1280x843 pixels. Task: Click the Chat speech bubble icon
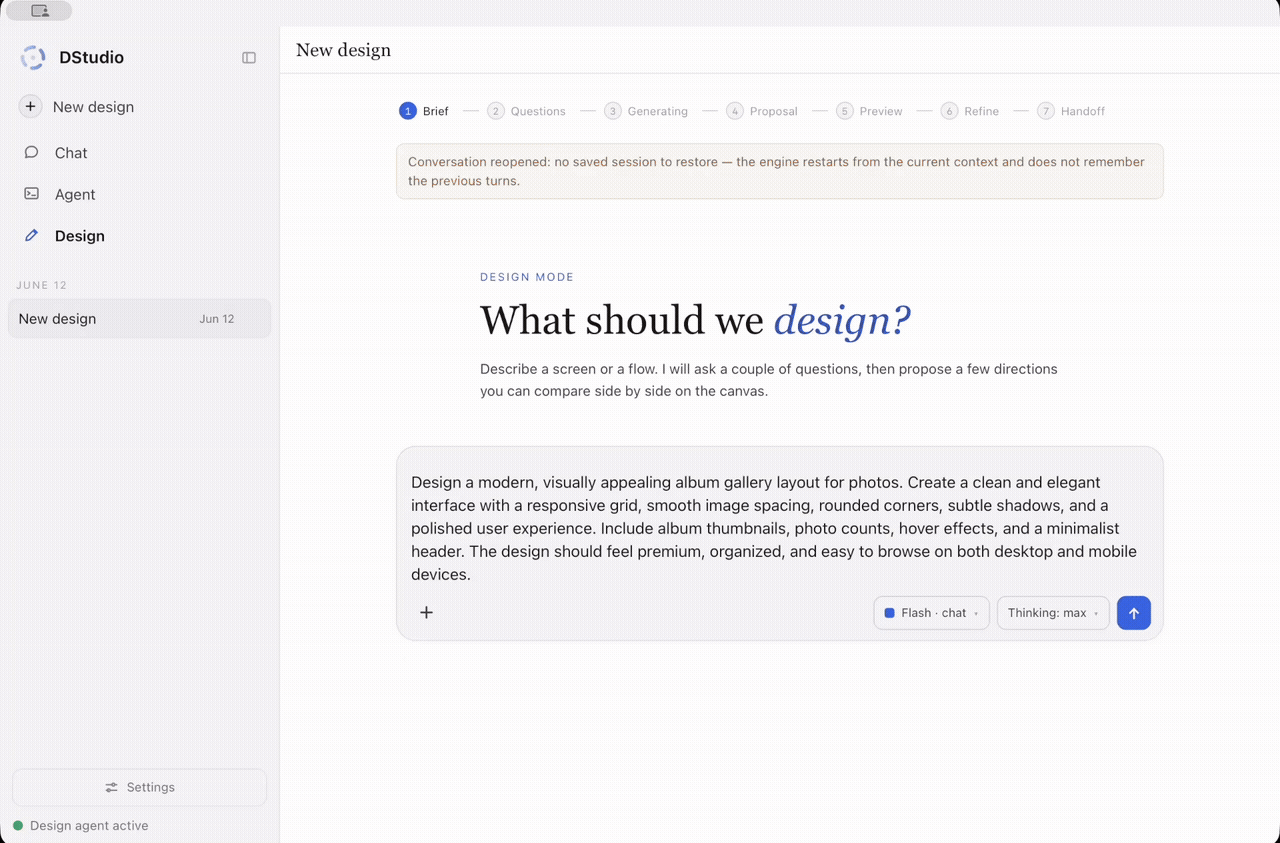31,153
